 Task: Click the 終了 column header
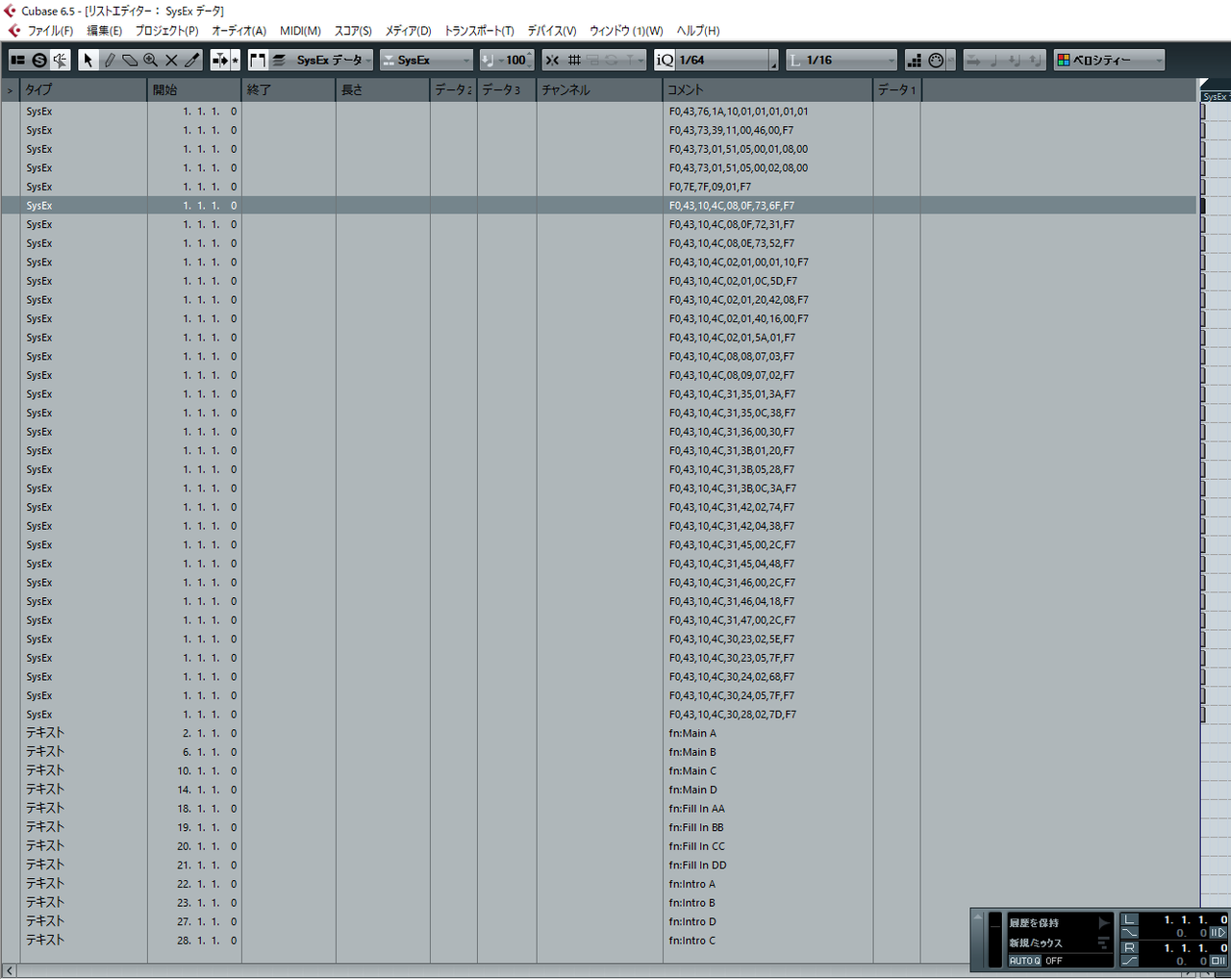click(x=289, y=89)
